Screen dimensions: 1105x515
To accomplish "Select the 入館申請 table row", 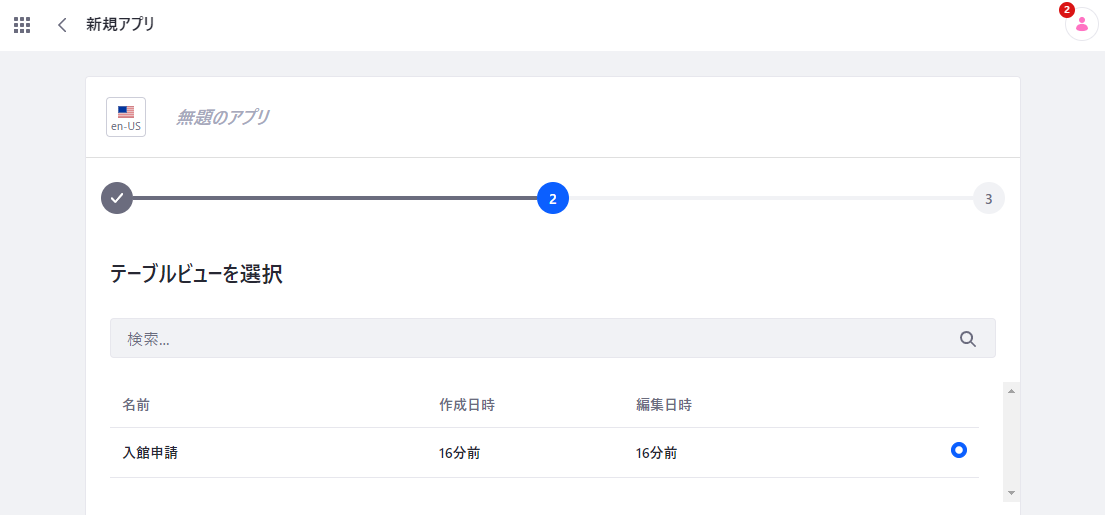I will coord(544,452).
